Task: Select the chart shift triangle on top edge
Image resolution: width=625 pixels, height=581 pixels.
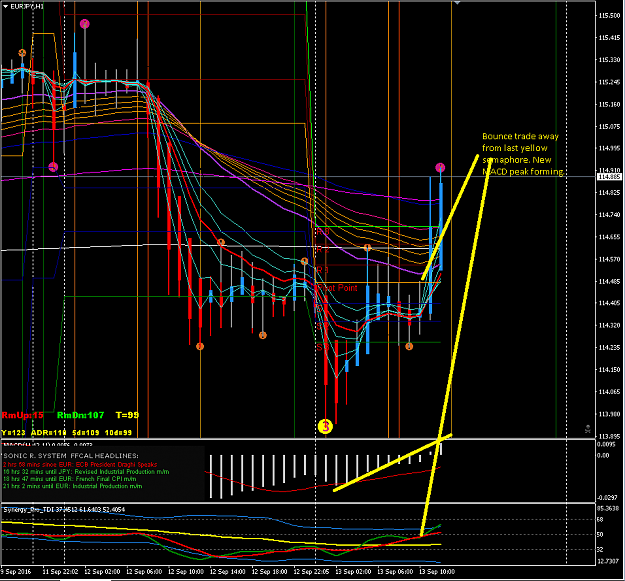Action: point(457,3)
